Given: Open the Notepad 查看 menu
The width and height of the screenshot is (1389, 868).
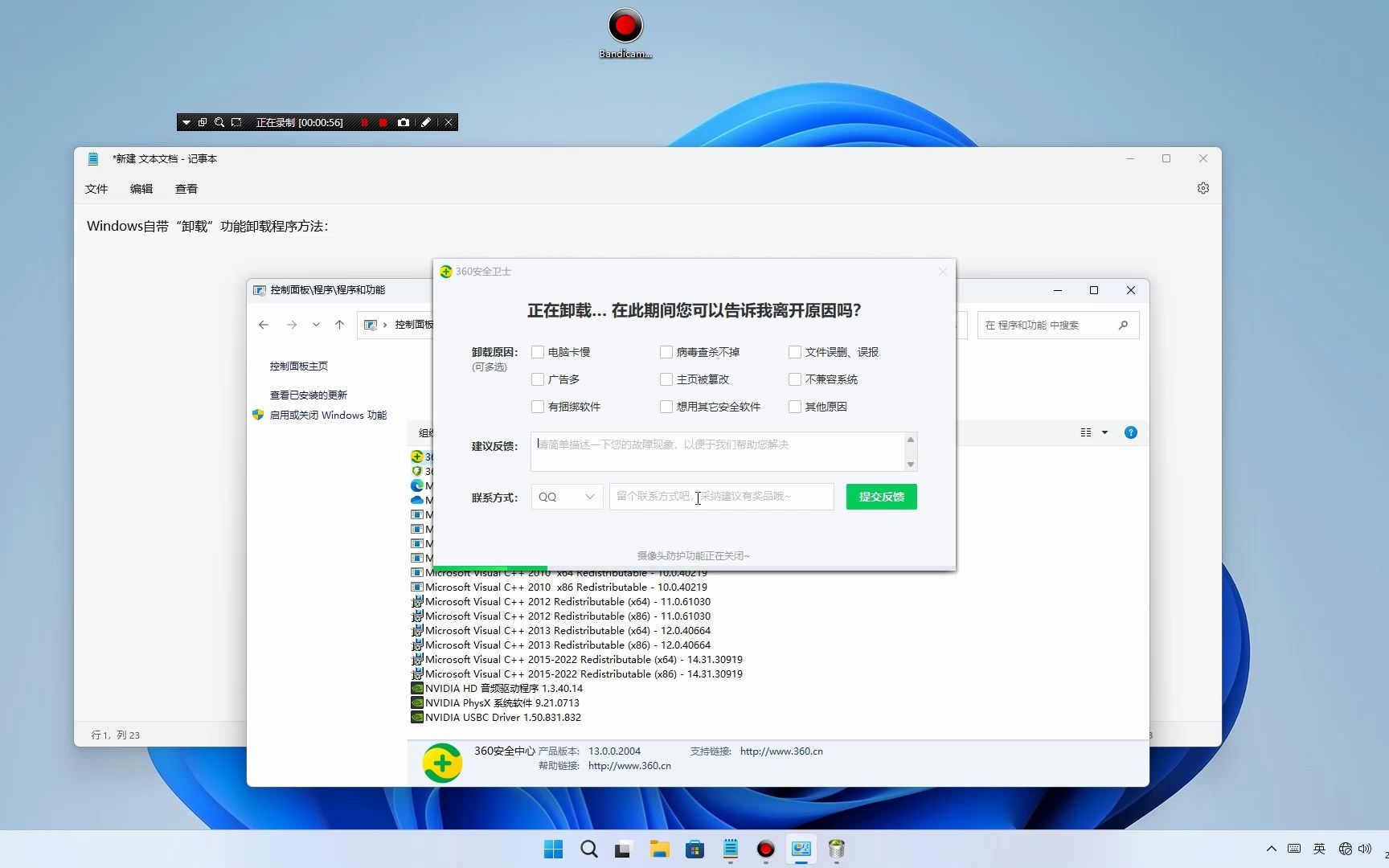Looking at the screenshot, I should point(186,189).
